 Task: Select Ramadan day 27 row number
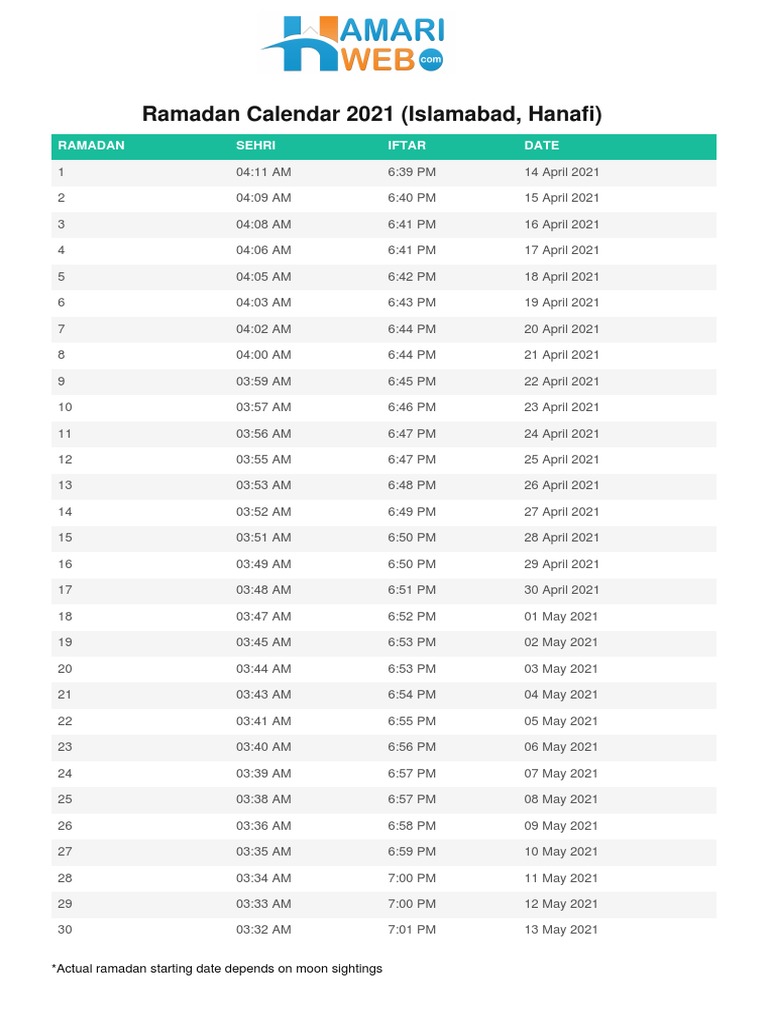pyautogui.click(x=64, y=852)
